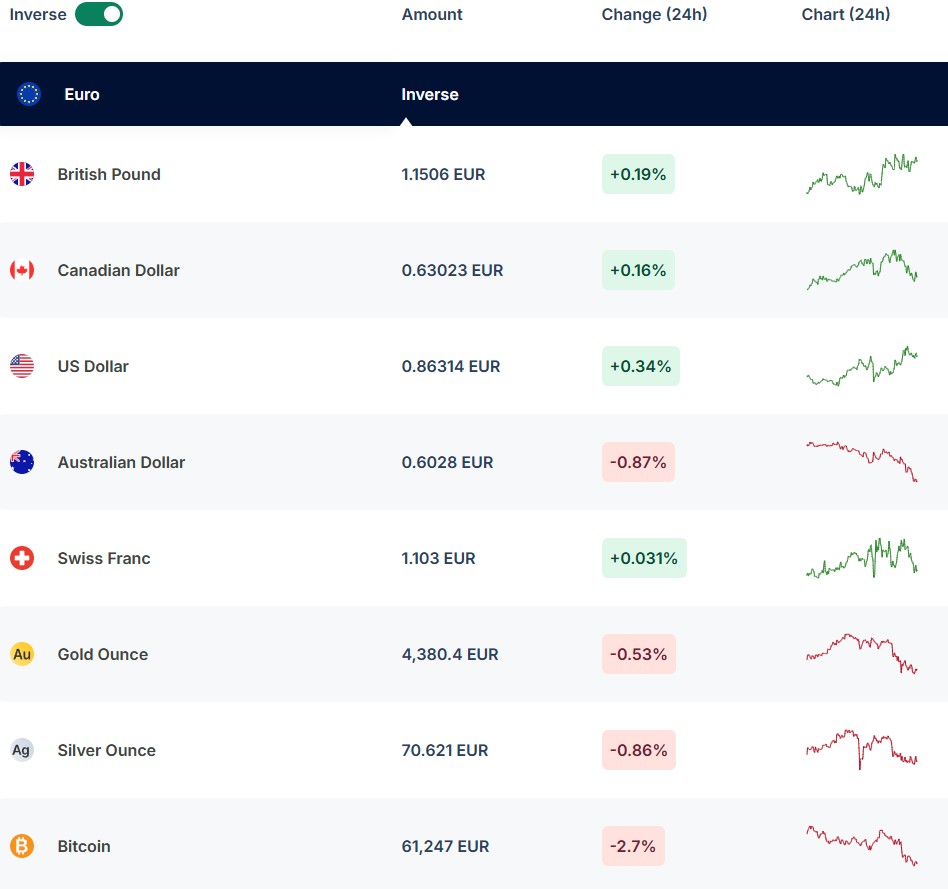The height and width of the screenshot is (889, 948).
Task: Click the British Pound flag icon
Action: [22, 174]
